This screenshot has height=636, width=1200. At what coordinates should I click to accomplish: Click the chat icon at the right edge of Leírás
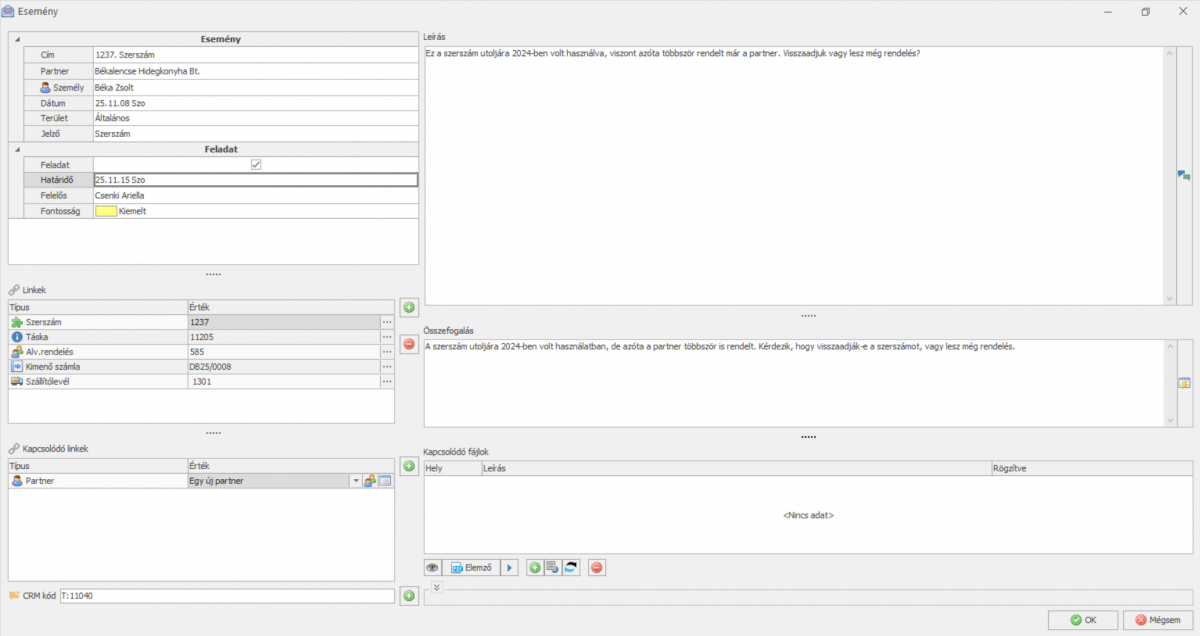tap(1184, 175)
